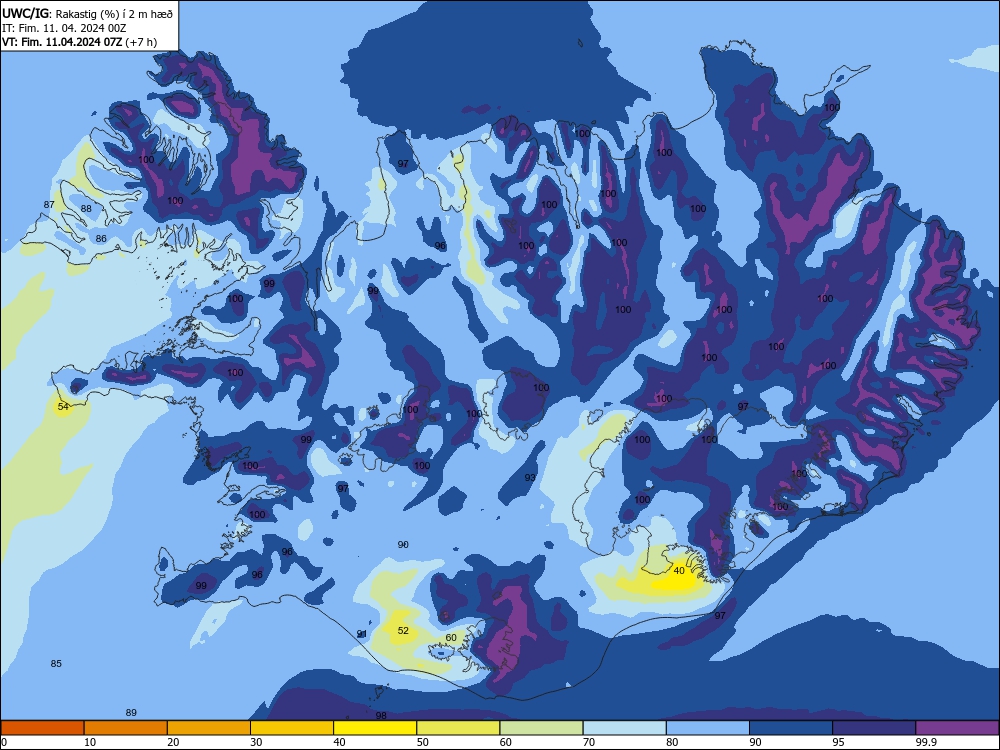The height and width of the screenshot is (750, 1000).
Task: Click the medium blue 80–90 legend swatch
Action: click(708, 728)
